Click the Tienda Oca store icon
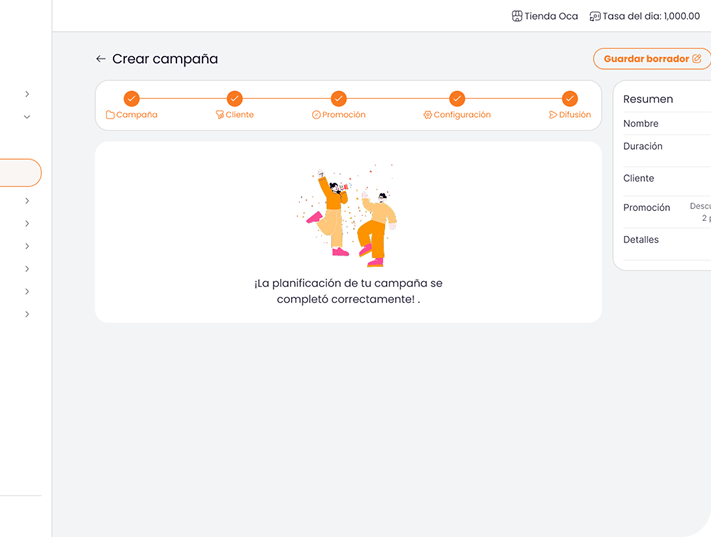Viewport: 711px width, 537px height. [x=517, y=16]
